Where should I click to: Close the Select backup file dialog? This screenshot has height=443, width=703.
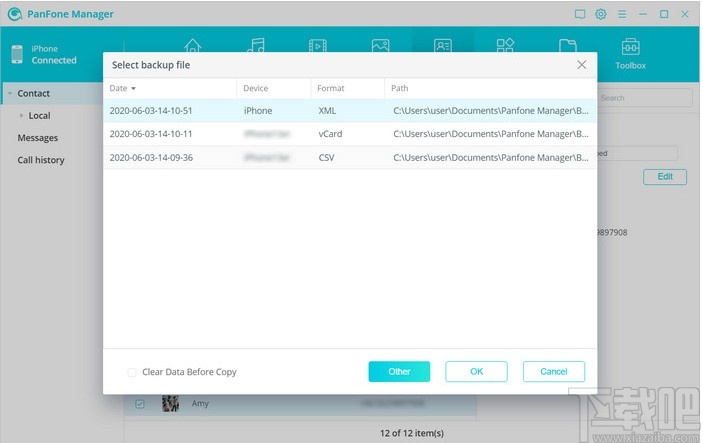(581, 65)
